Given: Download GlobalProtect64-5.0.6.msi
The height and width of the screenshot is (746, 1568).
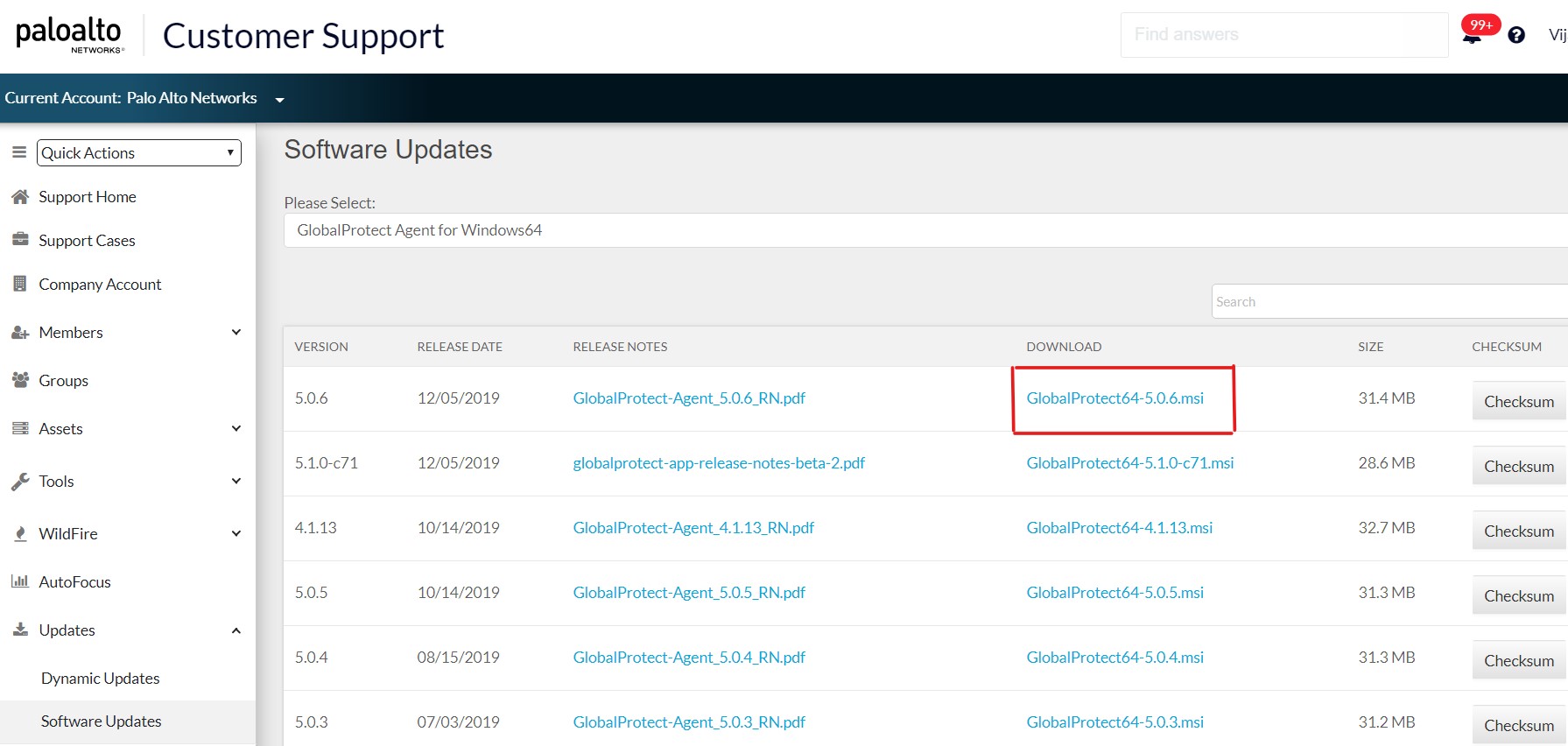Looking at the screenshot, I should [1114, 398].
